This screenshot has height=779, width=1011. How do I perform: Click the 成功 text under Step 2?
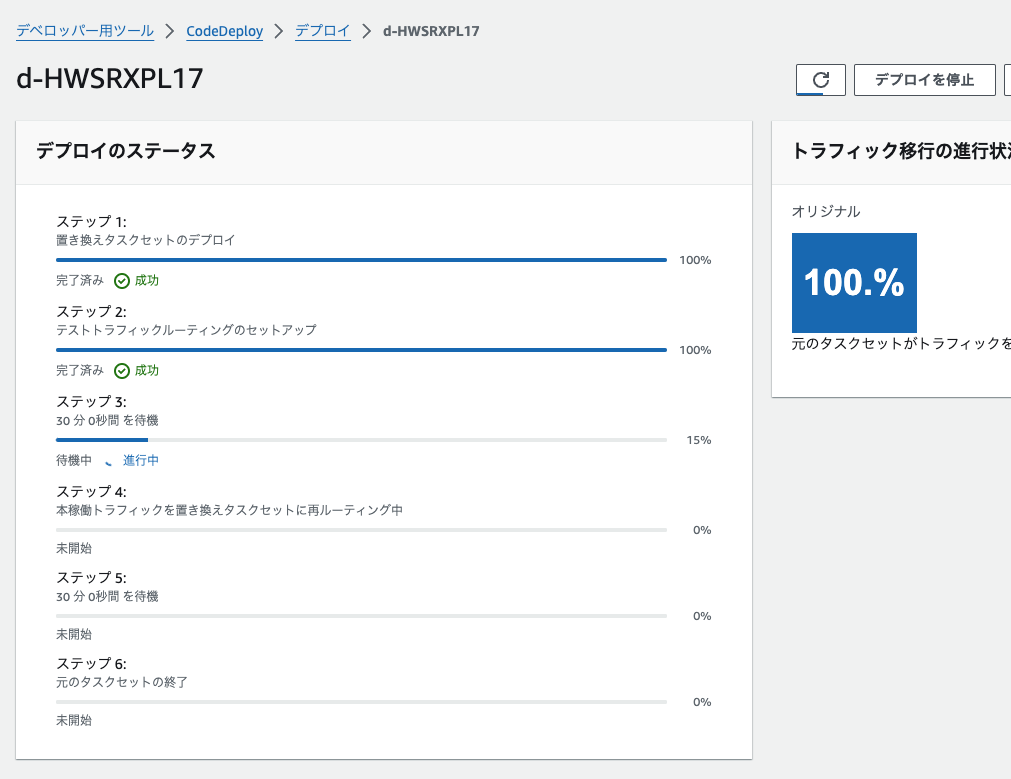click(x=147, y=371)
